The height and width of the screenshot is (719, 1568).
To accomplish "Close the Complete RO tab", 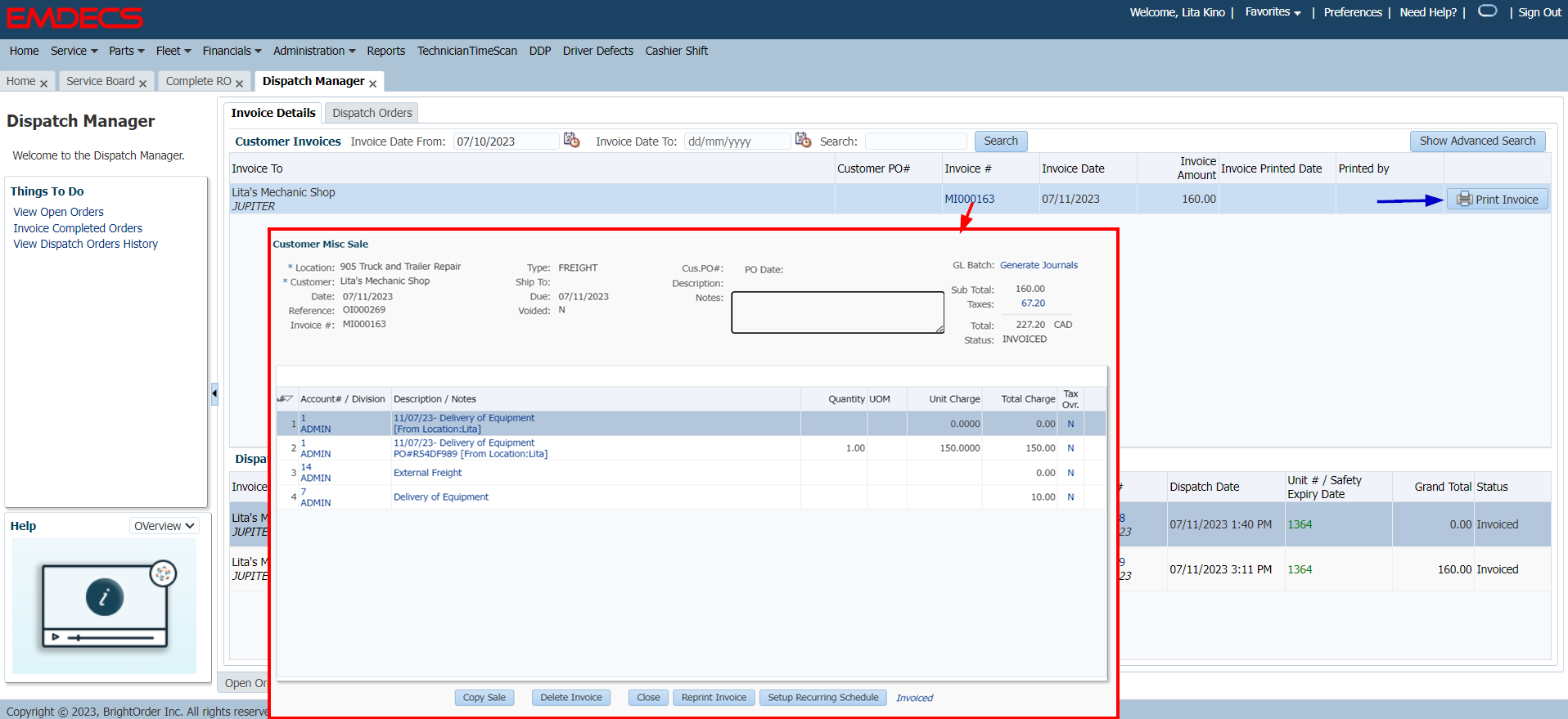I will (x=239, y=83).
